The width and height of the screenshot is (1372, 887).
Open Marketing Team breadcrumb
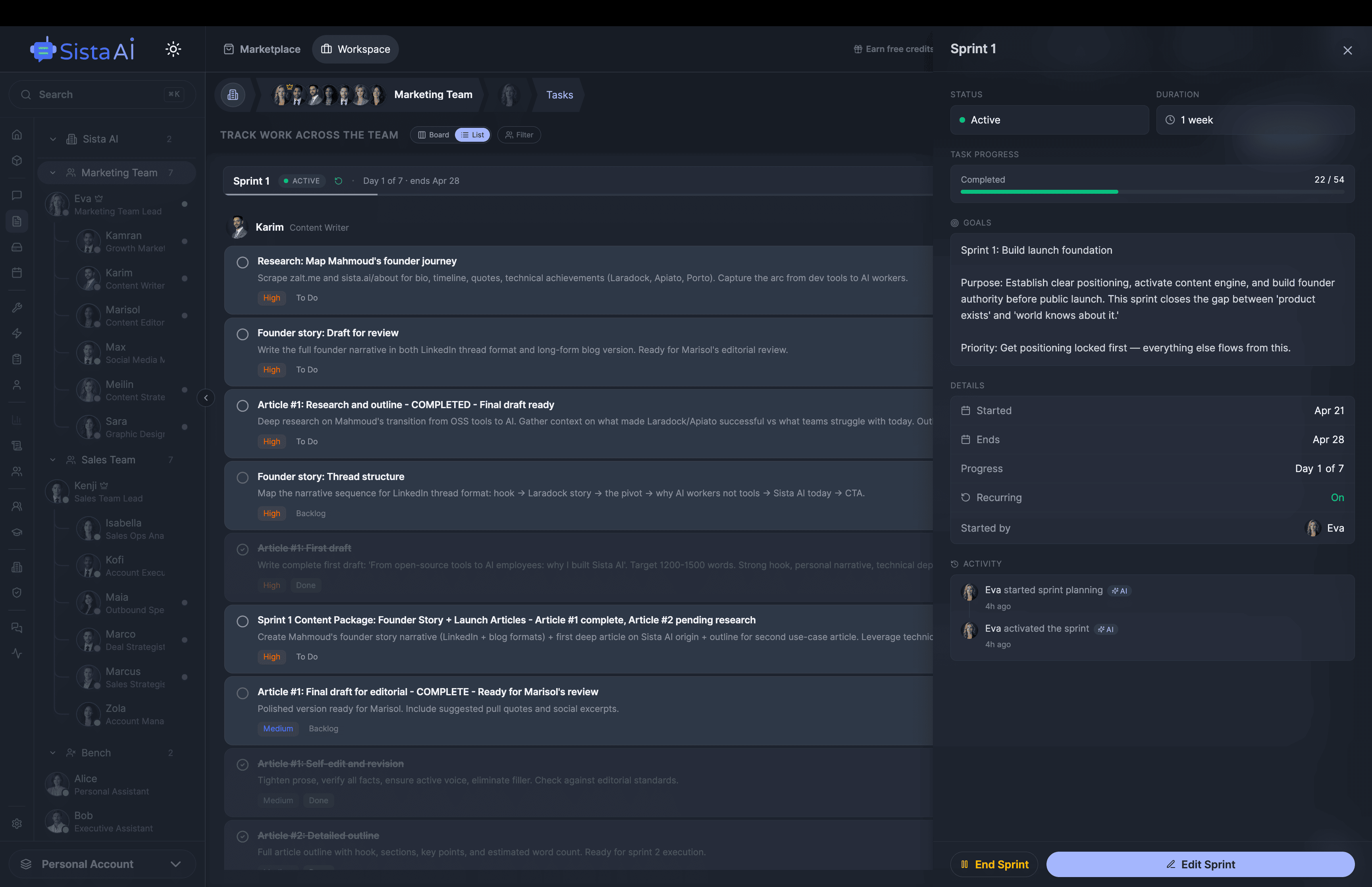[x=433, y=94]
